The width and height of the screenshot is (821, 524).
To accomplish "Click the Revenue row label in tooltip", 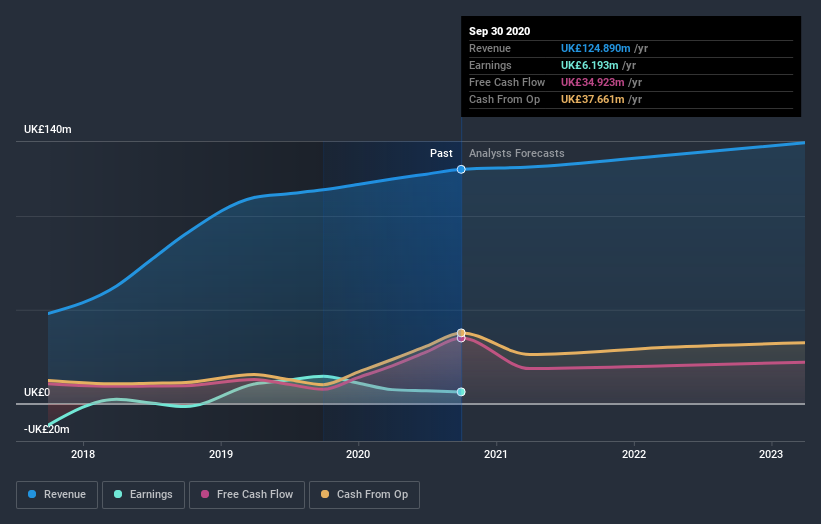I will 490,48.
